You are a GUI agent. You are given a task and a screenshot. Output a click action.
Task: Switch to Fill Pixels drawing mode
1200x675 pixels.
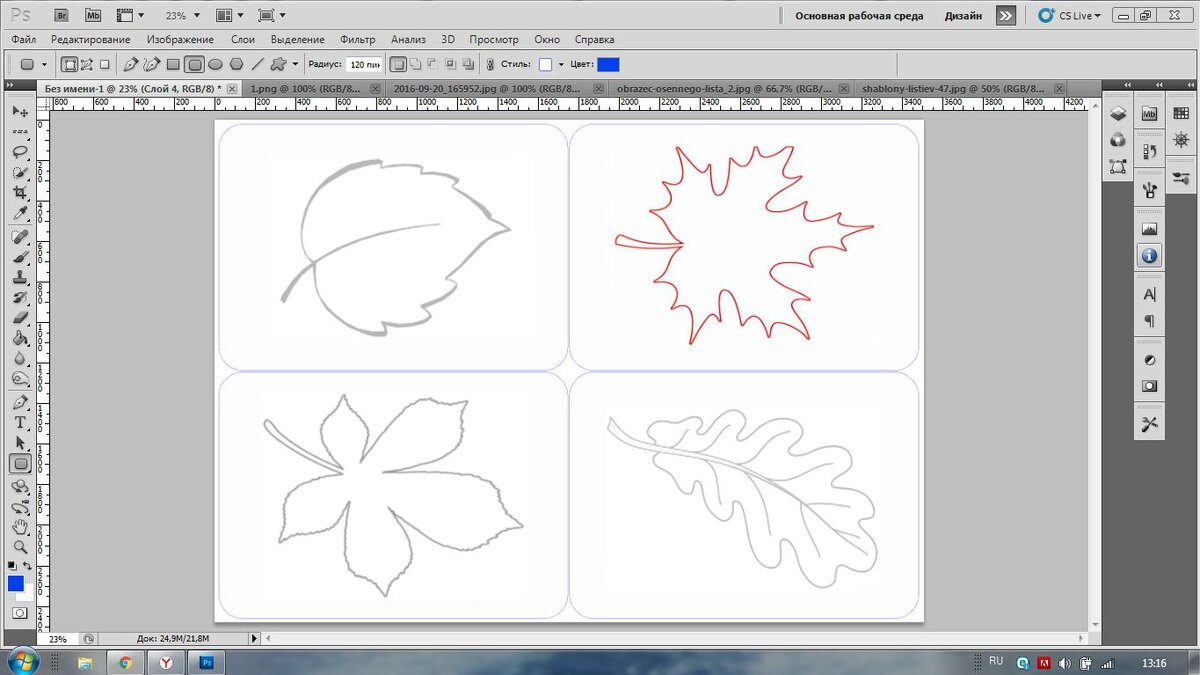[x=104, y=64]
